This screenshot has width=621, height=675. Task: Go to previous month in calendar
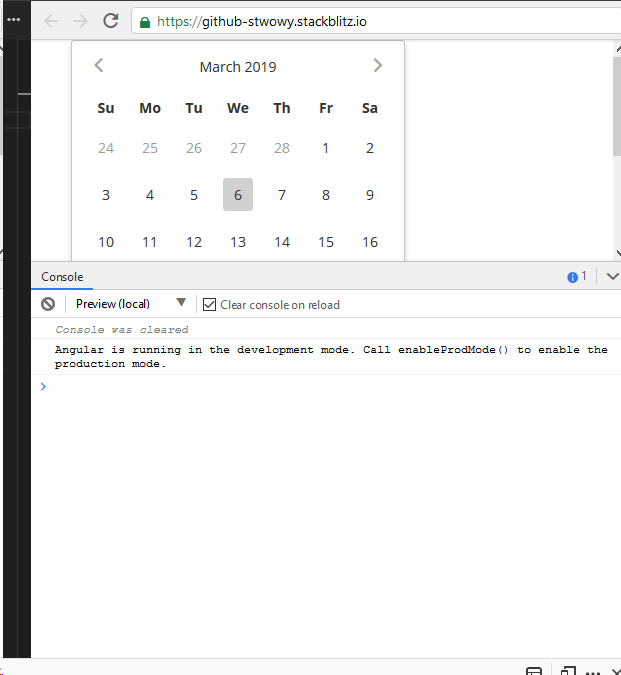tap(99, 65)
